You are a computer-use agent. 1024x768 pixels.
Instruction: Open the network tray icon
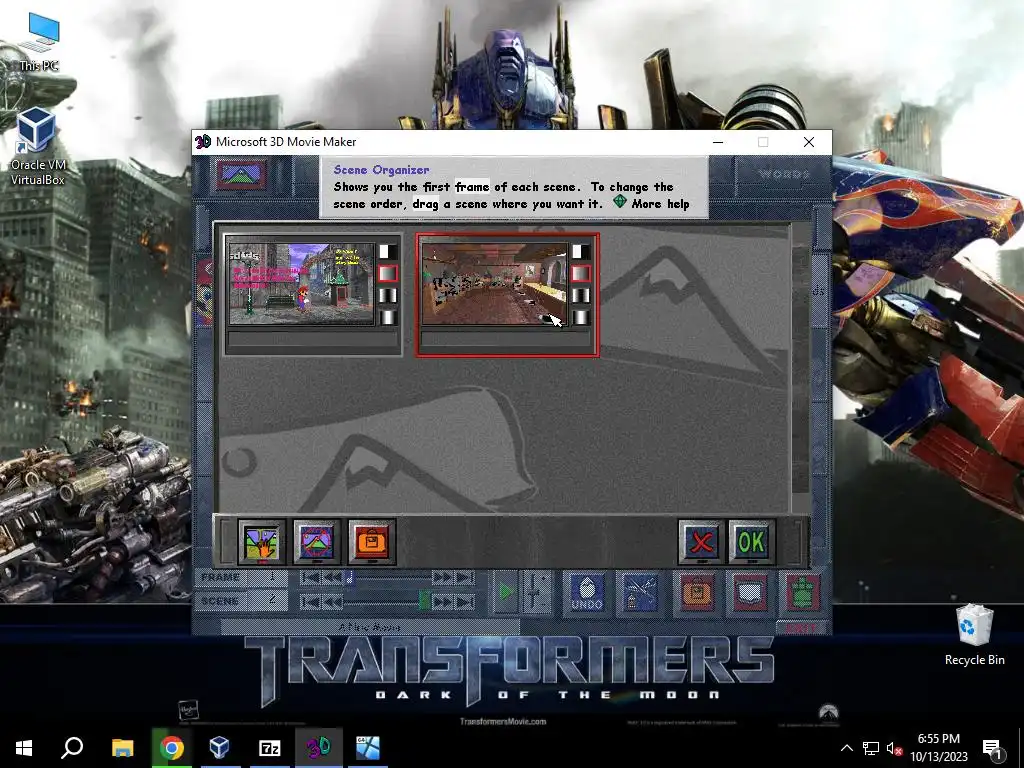(x=871, y=748)
